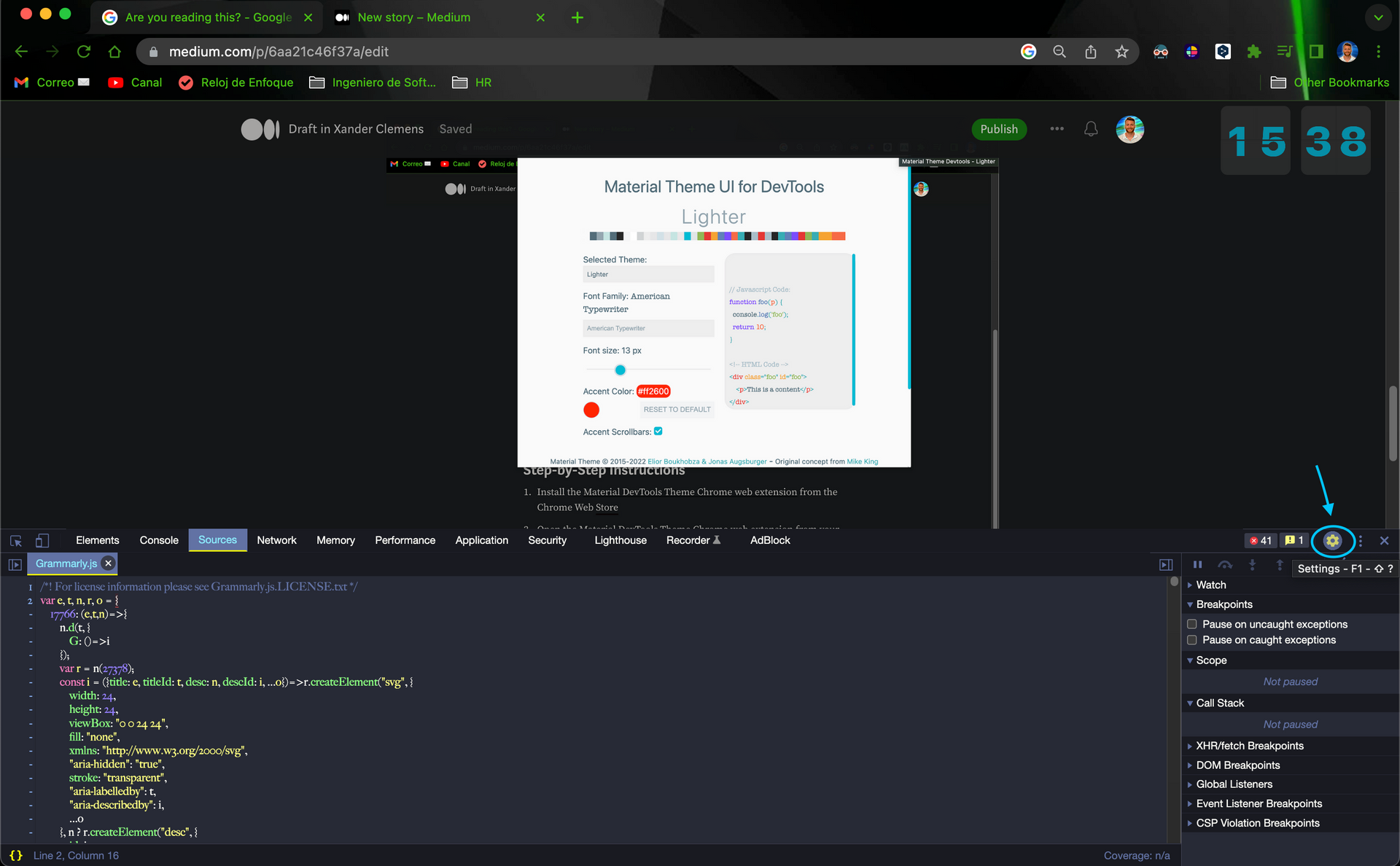Click the Medium logo
The width and height of the screenshot is (1400, 866).
[260, 129]
